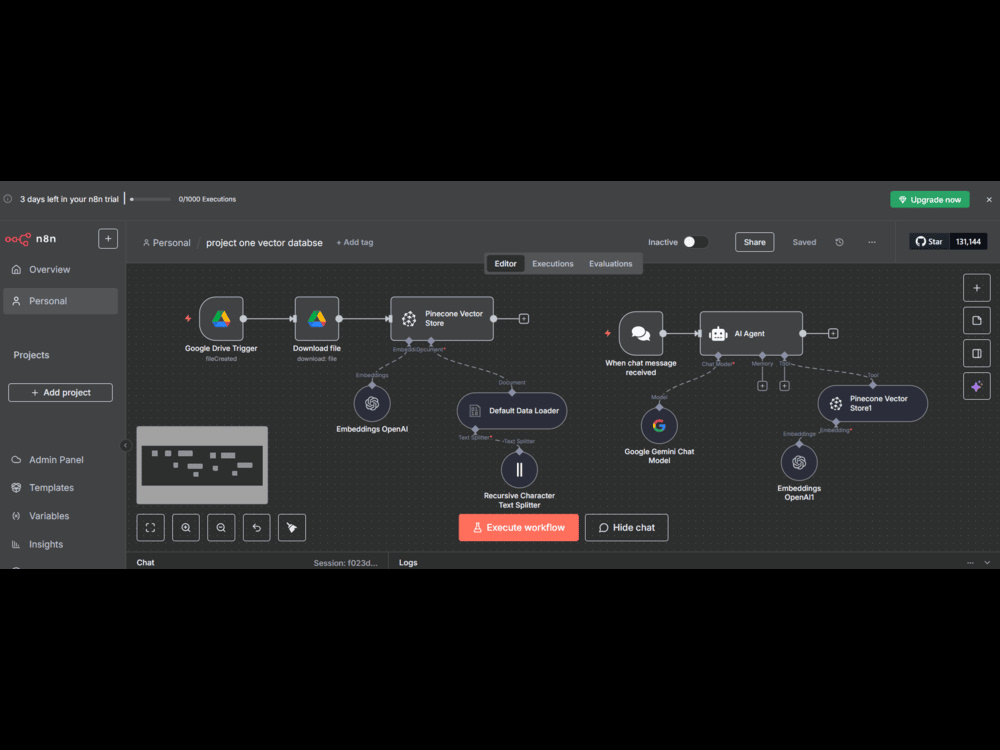The height and width of the screenshot is (750, 1000).
Task: Click the Chat panel header
Action: (x=145, y=562)
